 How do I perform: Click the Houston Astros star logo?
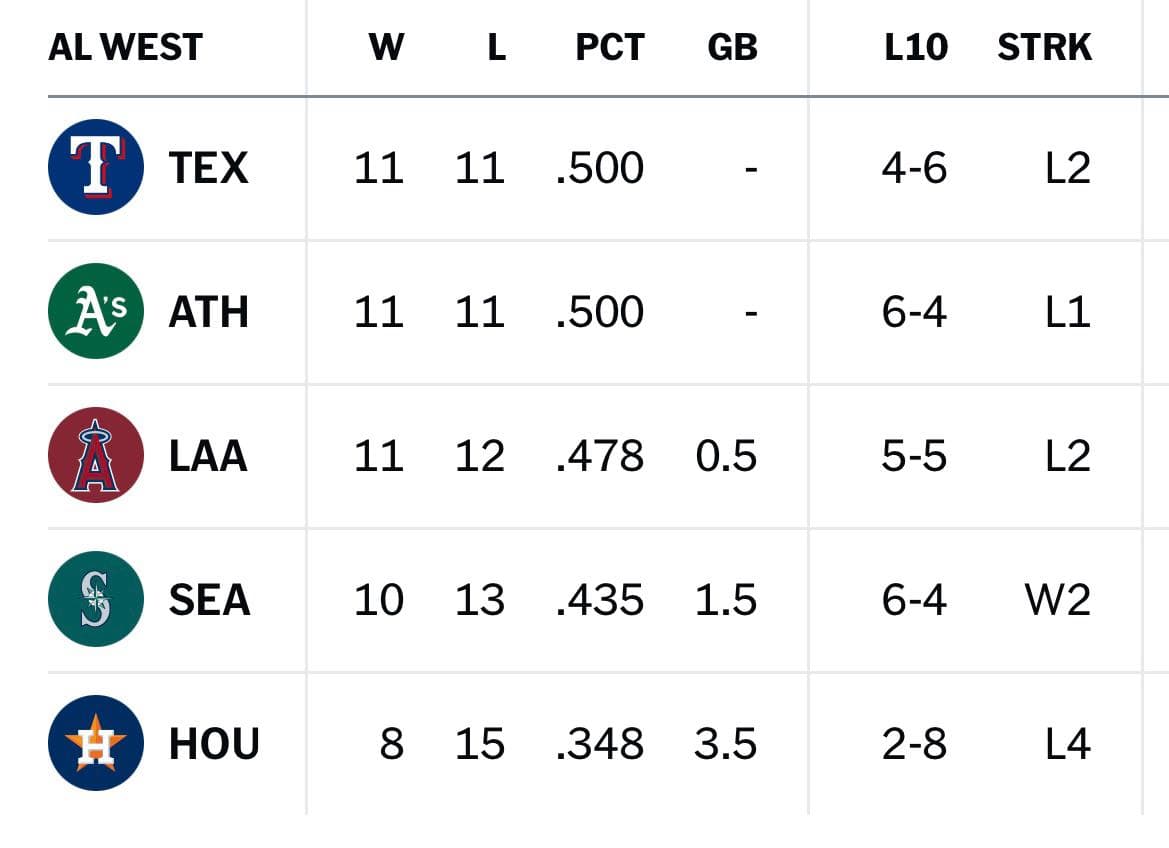point(95,743)
